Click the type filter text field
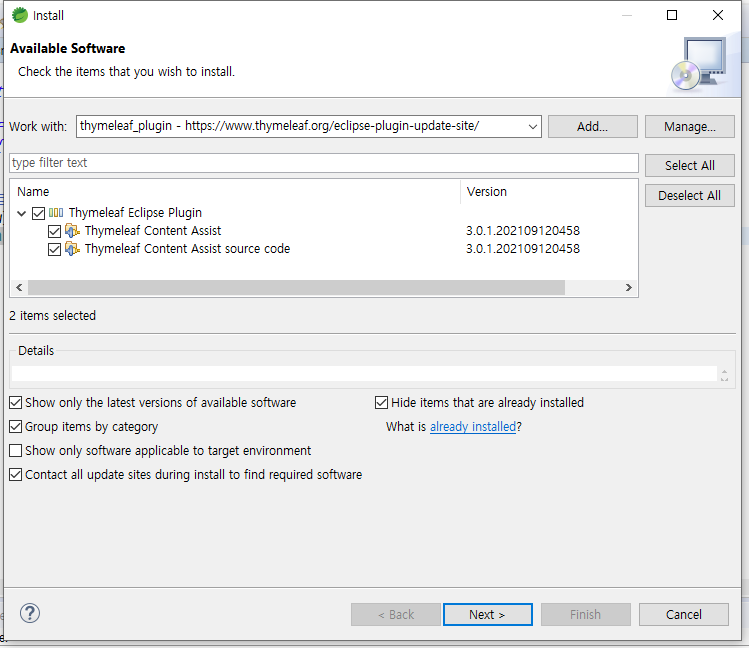749x648 pixels. point(323,163)
